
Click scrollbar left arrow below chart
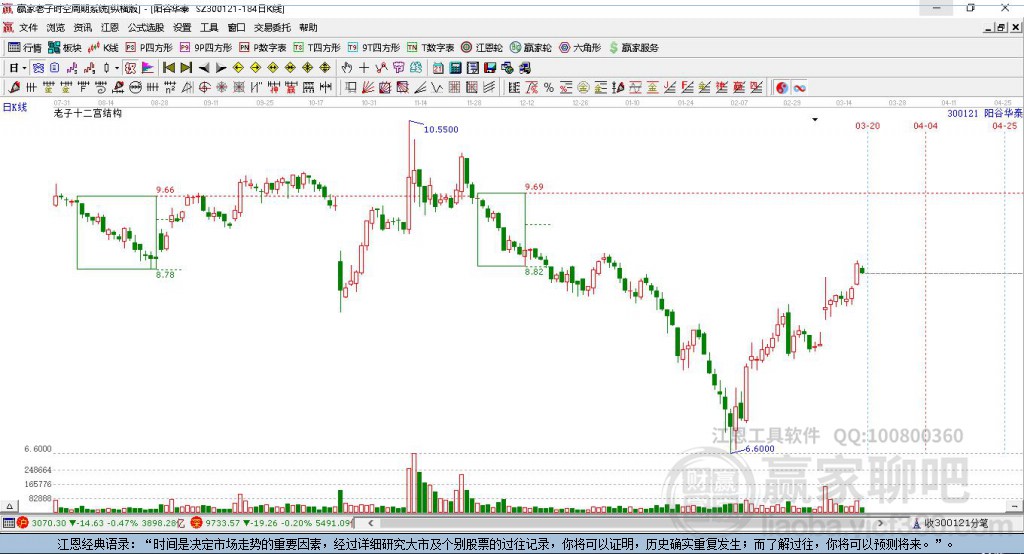pos(370,523)
